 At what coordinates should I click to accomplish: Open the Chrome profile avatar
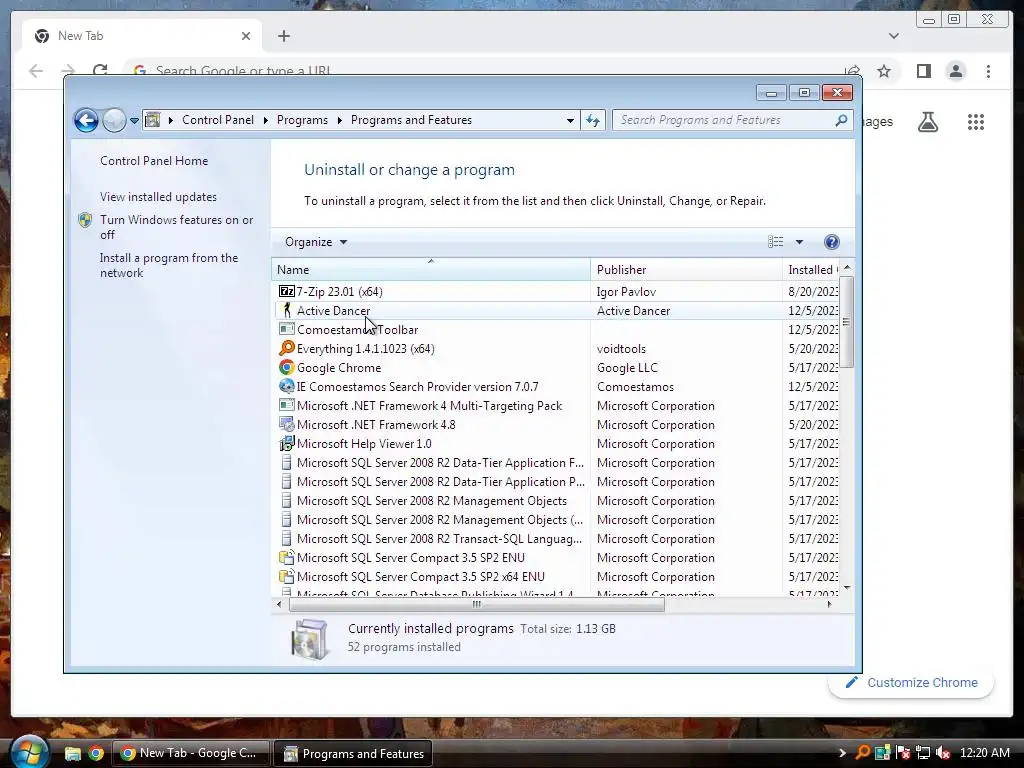click(955, 71)
